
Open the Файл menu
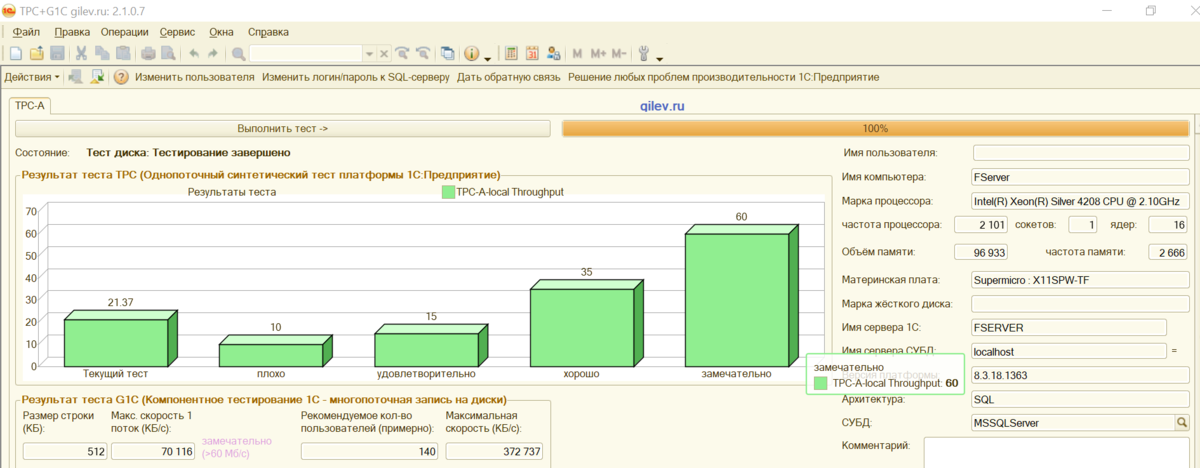point(27,32)
